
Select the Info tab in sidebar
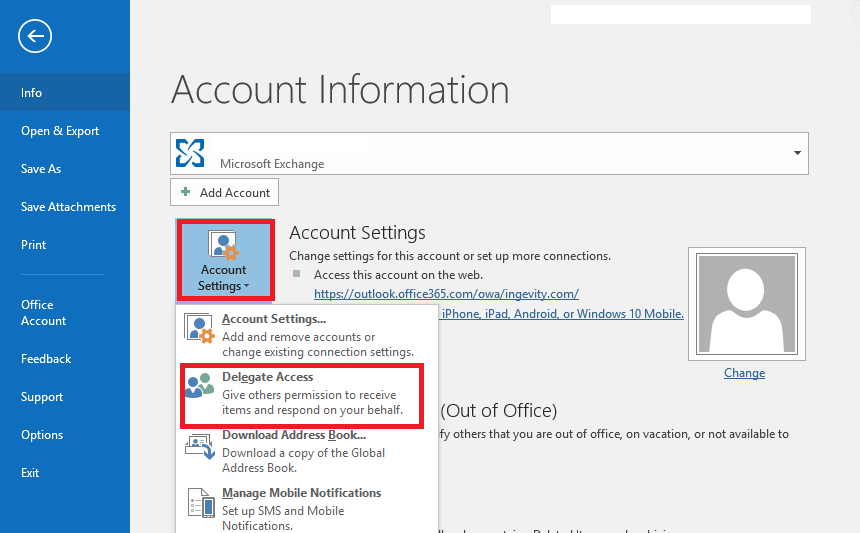tap(65, 93)
